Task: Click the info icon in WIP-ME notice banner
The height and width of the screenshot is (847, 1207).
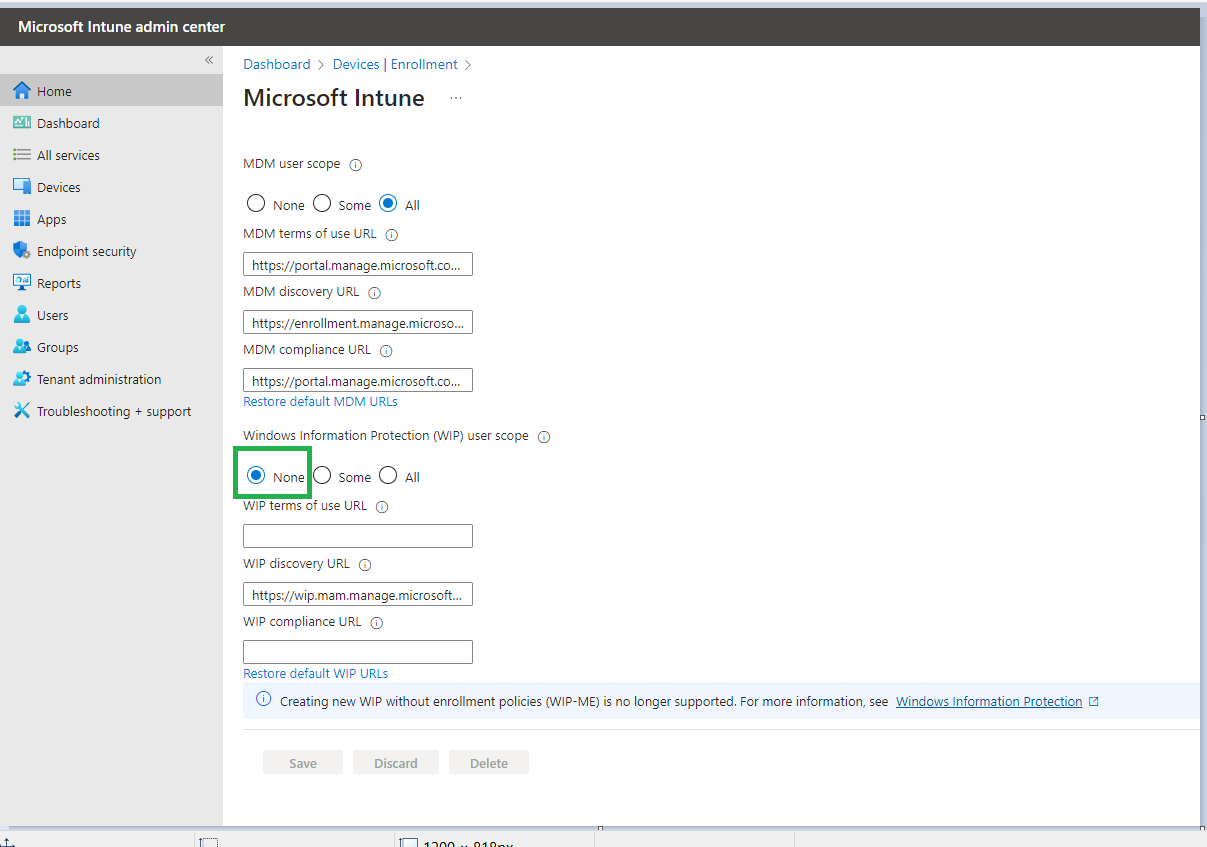Action: pyautogui.click(x=264, y=700)
